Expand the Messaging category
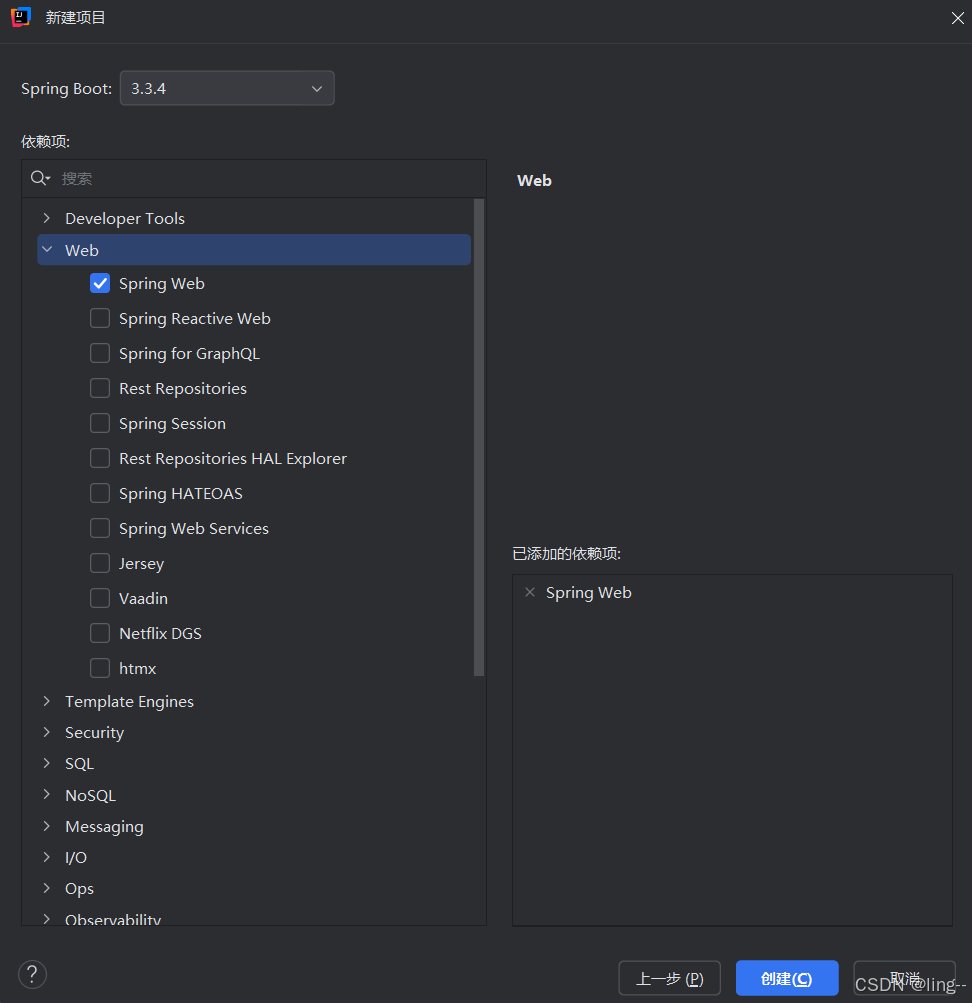The width and height of the screenshot is (972, 1003). [x=47, y=826]
